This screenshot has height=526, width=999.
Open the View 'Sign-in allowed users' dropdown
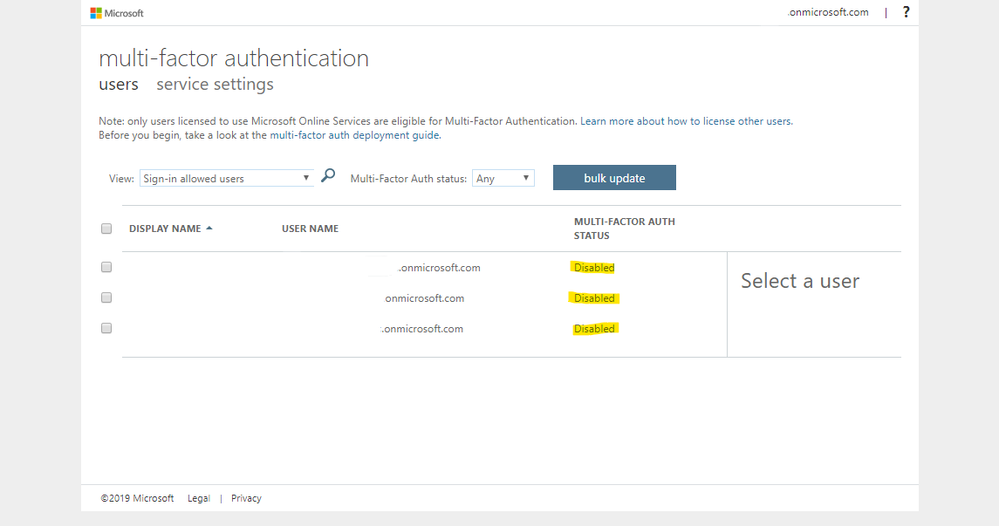(x=227, y=178)
